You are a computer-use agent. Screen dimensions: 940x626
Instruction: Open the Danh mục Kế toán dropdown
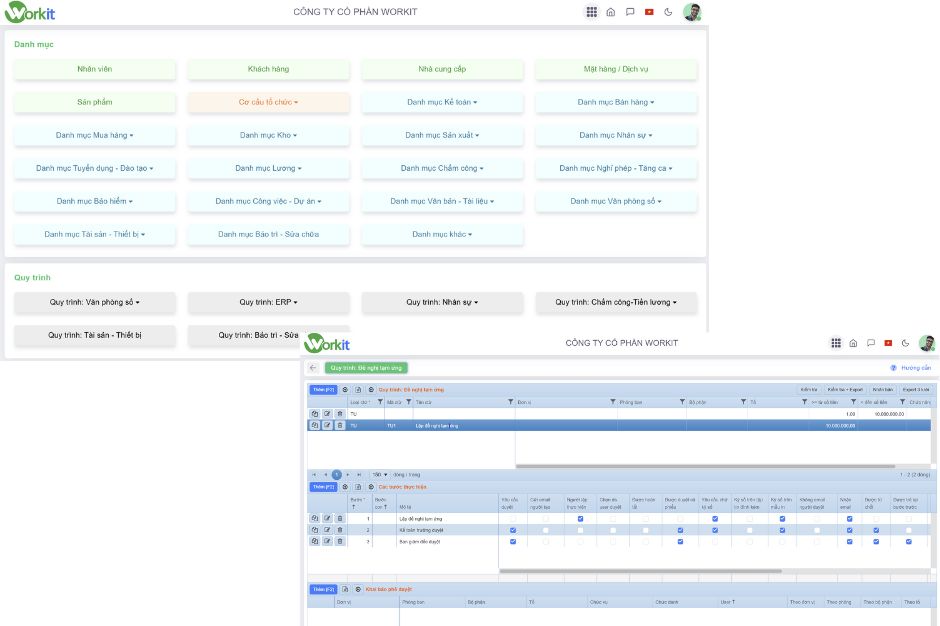click(x=442, y=102)
